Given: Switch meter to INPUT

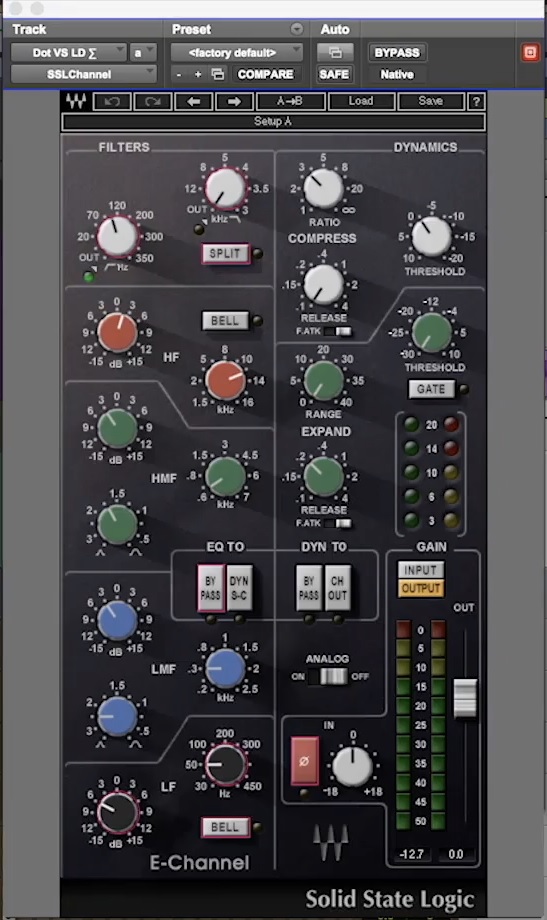Looking at the screenshot, I should tap(421, 570).
